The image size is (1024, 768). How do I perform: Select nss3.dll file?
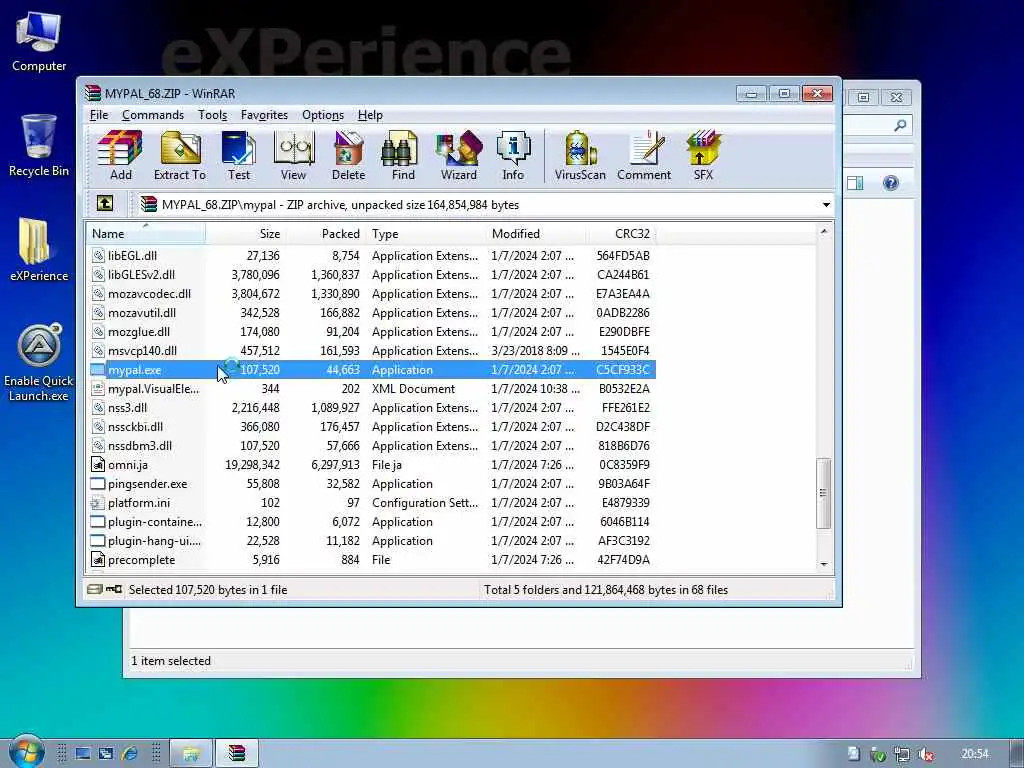371,408
